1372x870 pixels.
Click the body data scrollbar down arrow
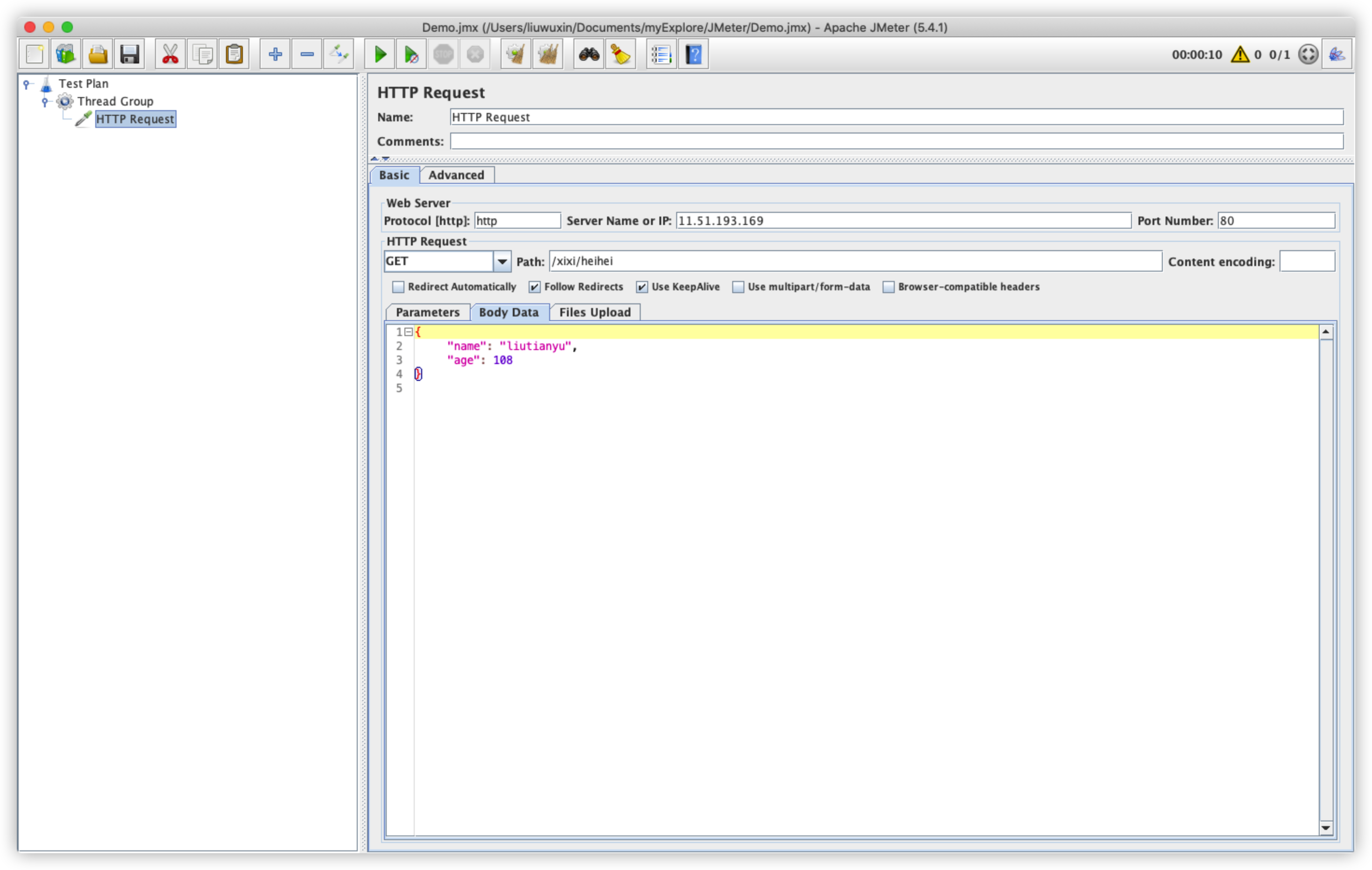click(1326, 828)
